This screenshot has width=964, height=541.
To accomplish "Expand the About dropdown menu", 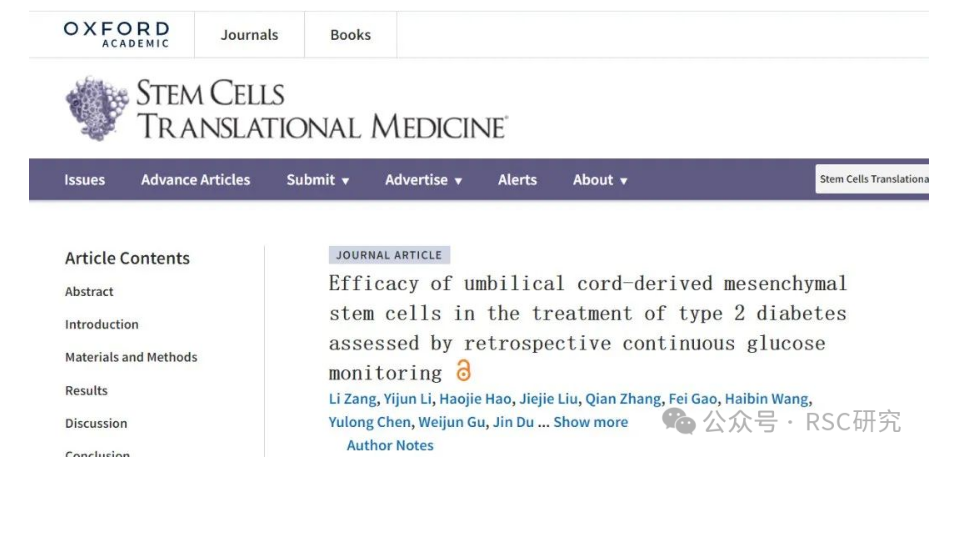I will (x=600, y=180).
